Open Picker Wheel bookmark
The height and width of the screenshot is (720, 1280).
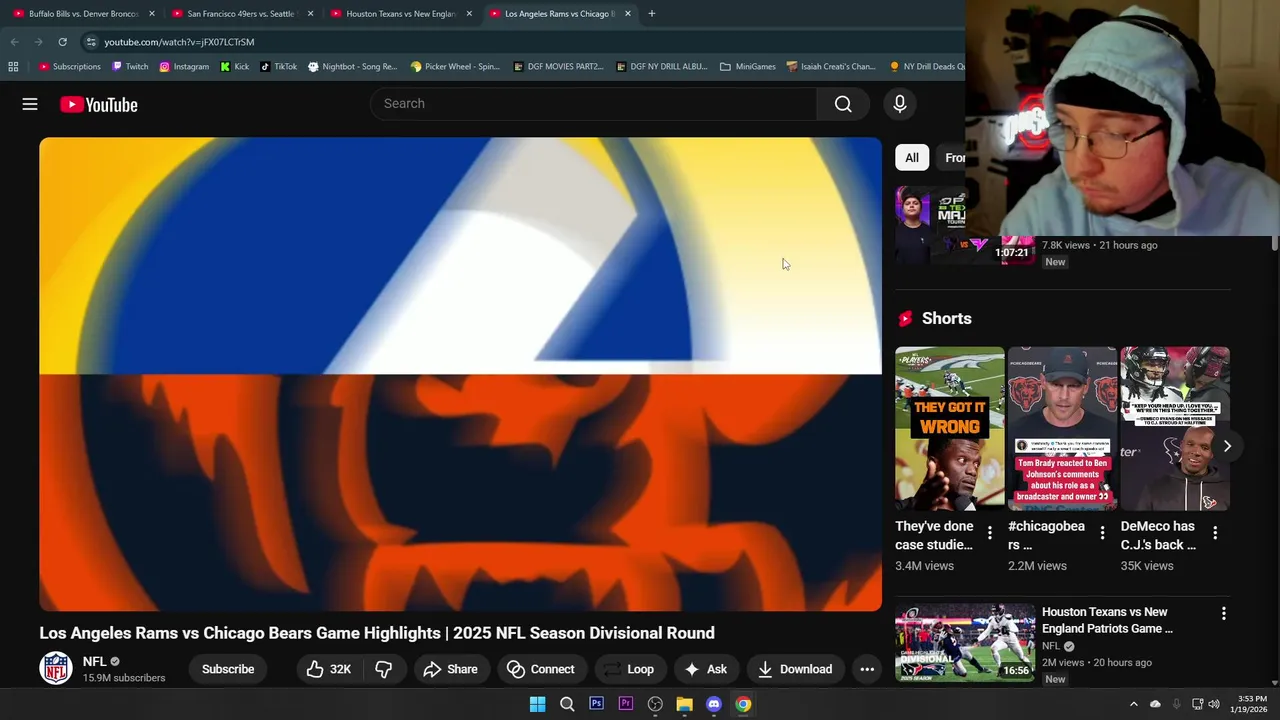click(455, 67)
